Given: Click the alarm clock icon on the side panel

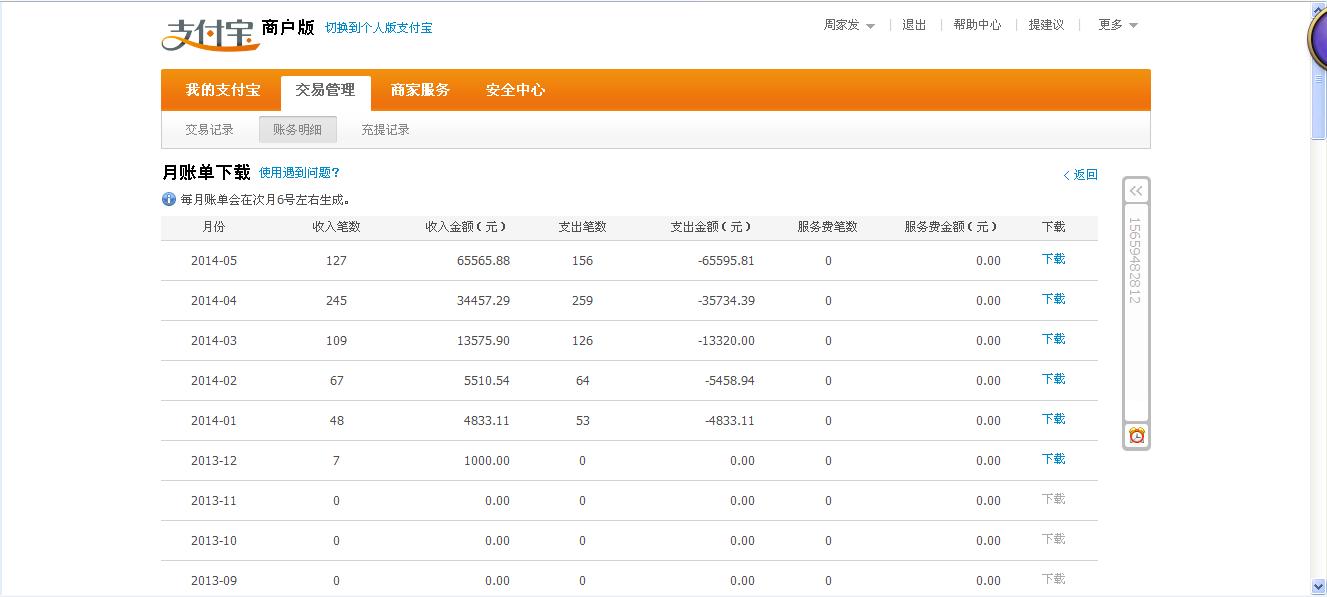Looking at the screenshot, I should [1136, 435].
